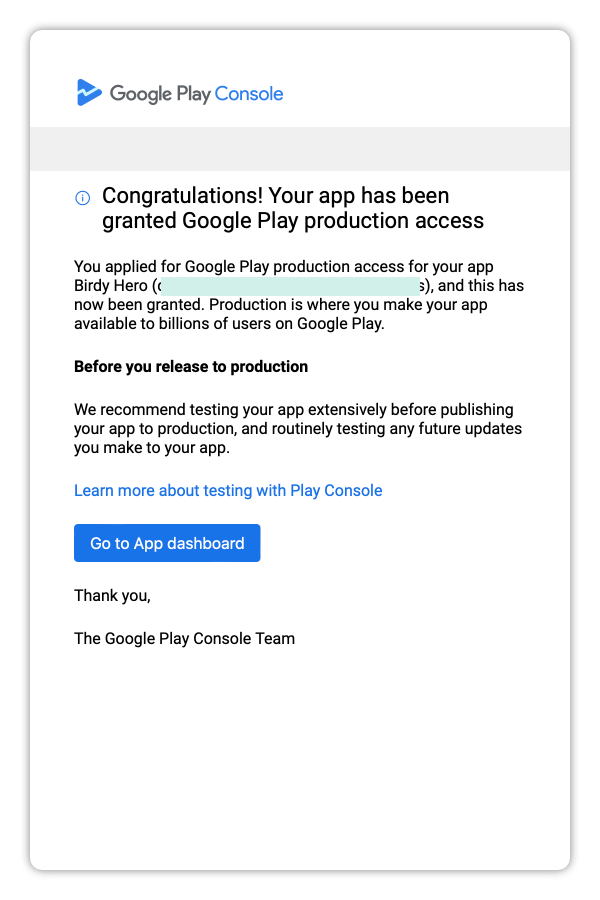Click the gray banner strip below the header
Image resolution: width=600 pixels, height=900 pixels.
[300, 149]
